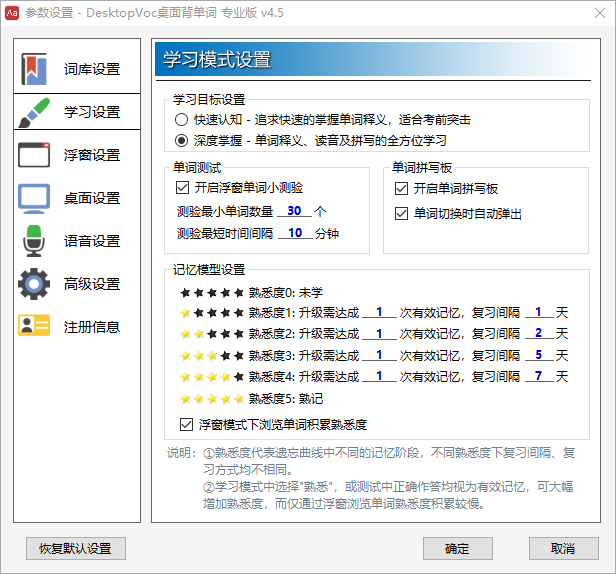Edit 熟悉度4 review interval value 7
This screenshot has width=616, height=574.
click(539, 376)
